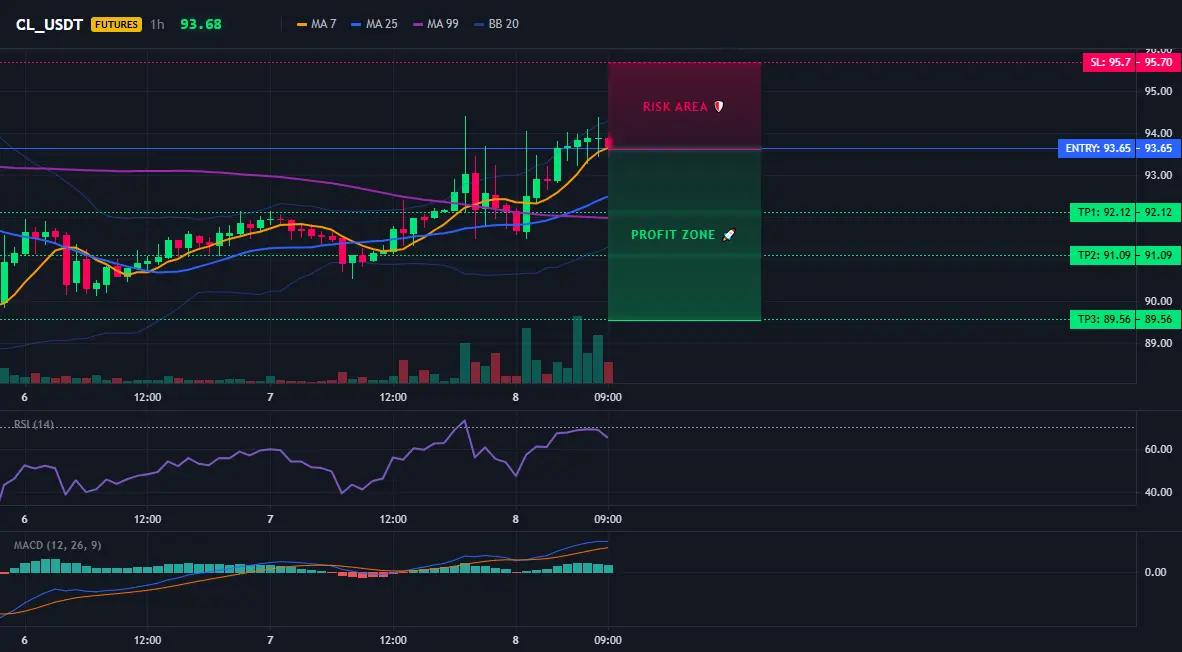
Task: Click the PROFIT ZONE text
Action: point(673,235)
